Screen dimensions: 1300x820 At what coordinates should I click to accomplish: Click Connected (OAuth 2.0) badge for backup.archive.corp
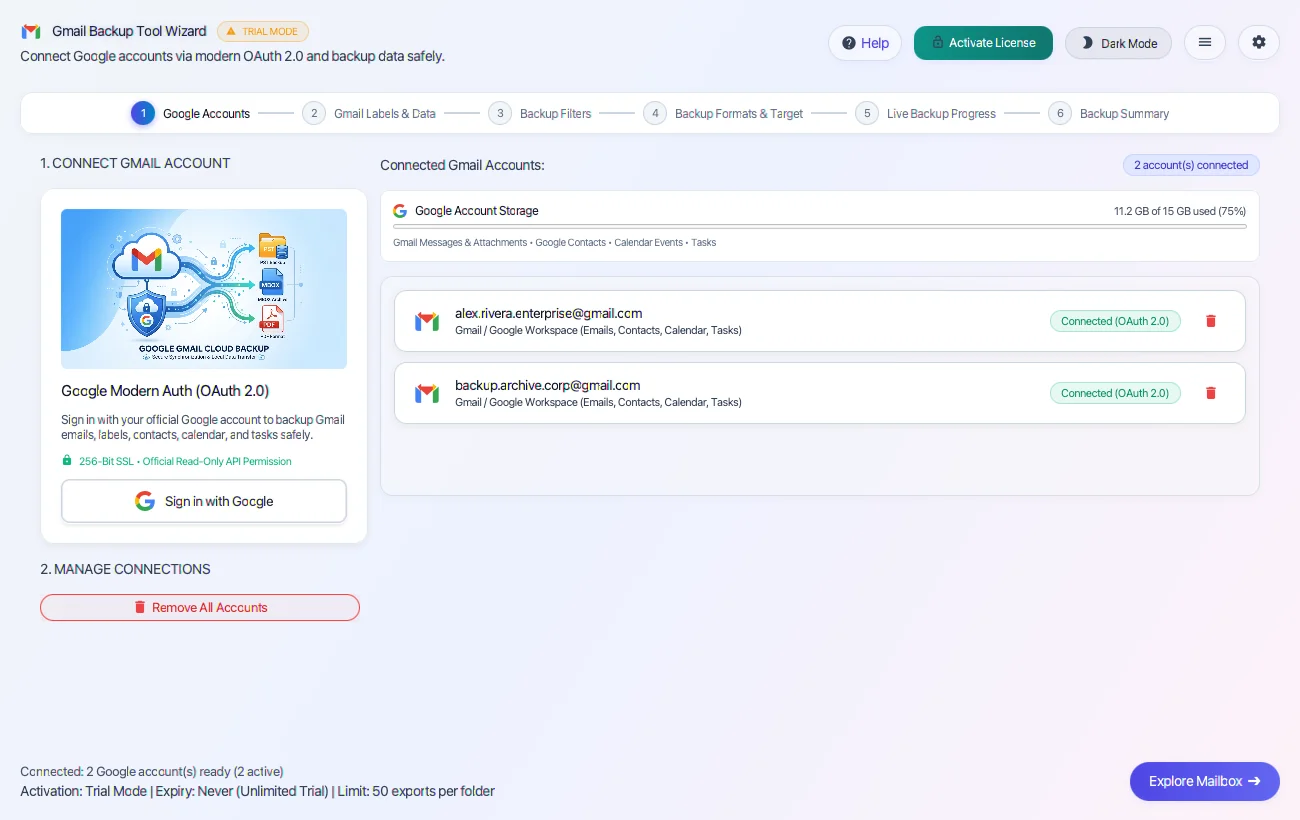click(1115, 393)
